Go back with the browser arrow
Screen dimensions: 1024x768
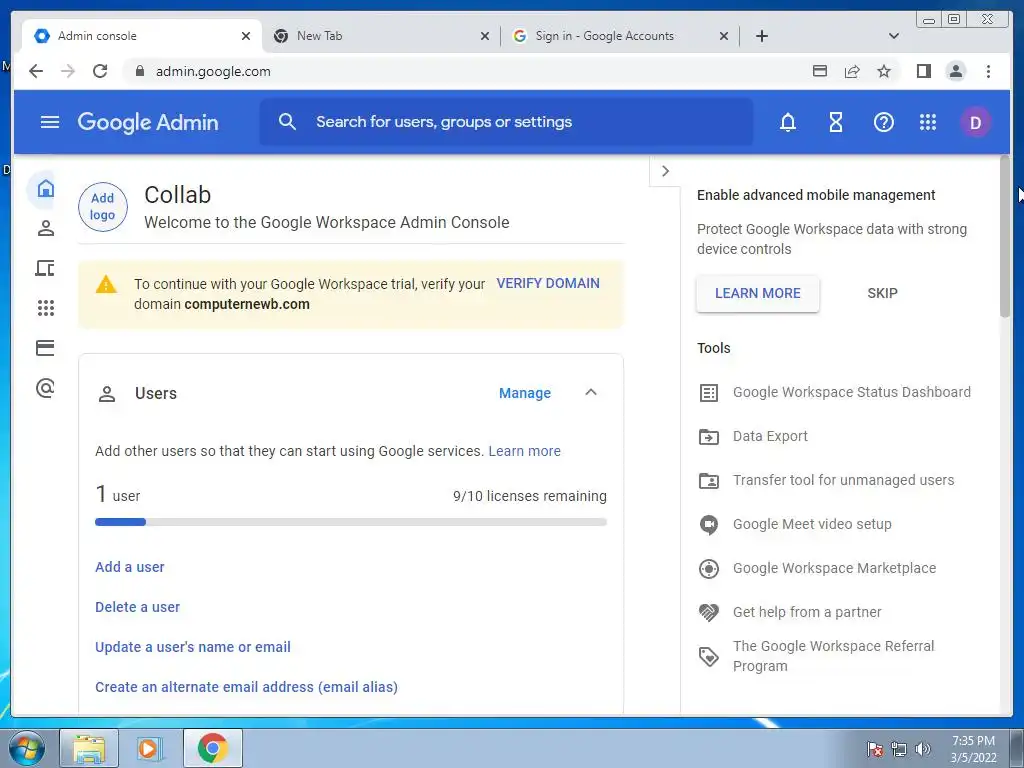pyautogui.click(x=36, y=71)
